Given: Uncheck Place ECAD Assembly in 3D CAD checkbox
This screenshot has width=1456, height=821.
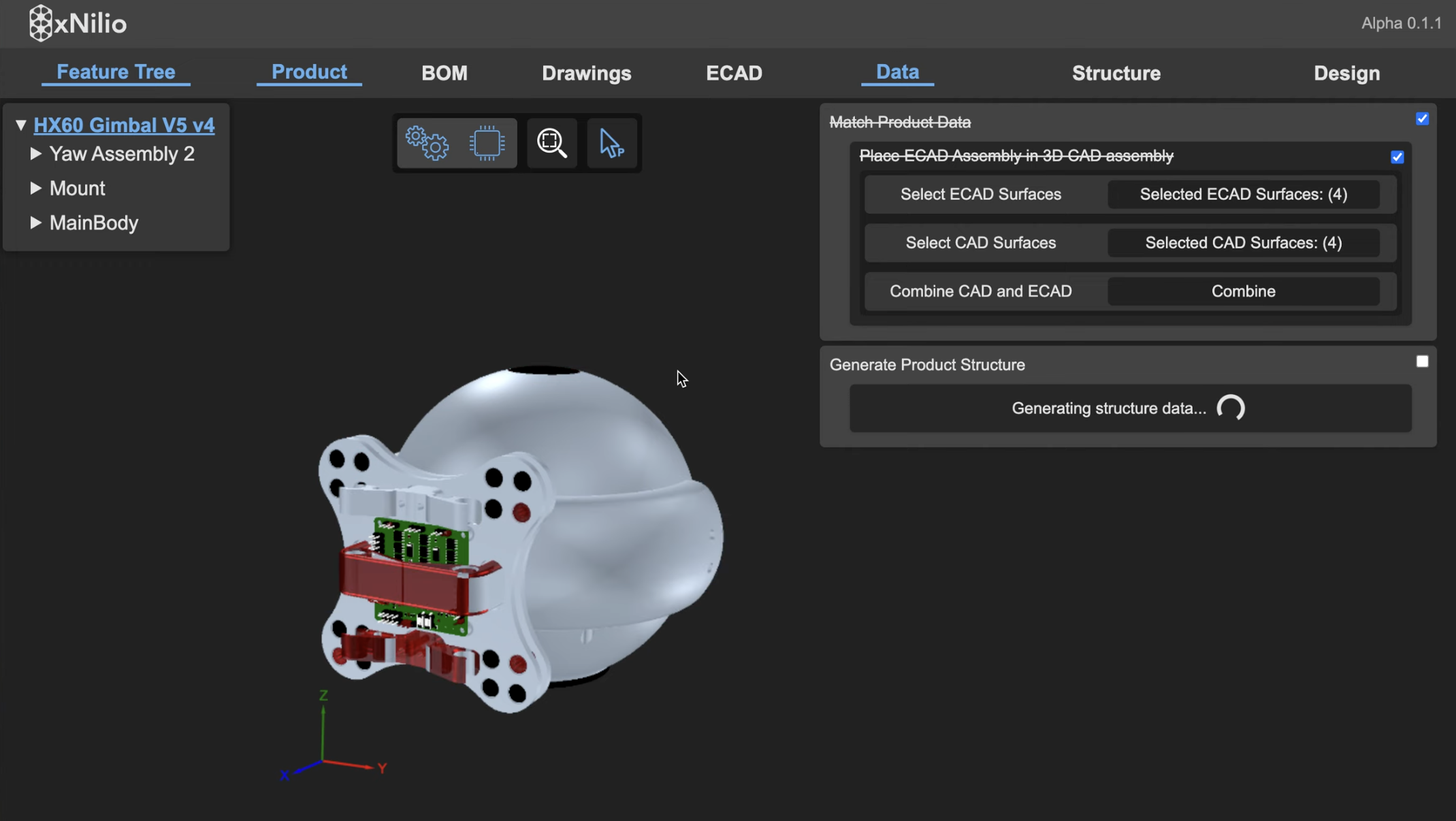Looking at the screenshot, I should [x=1397, y=157].
